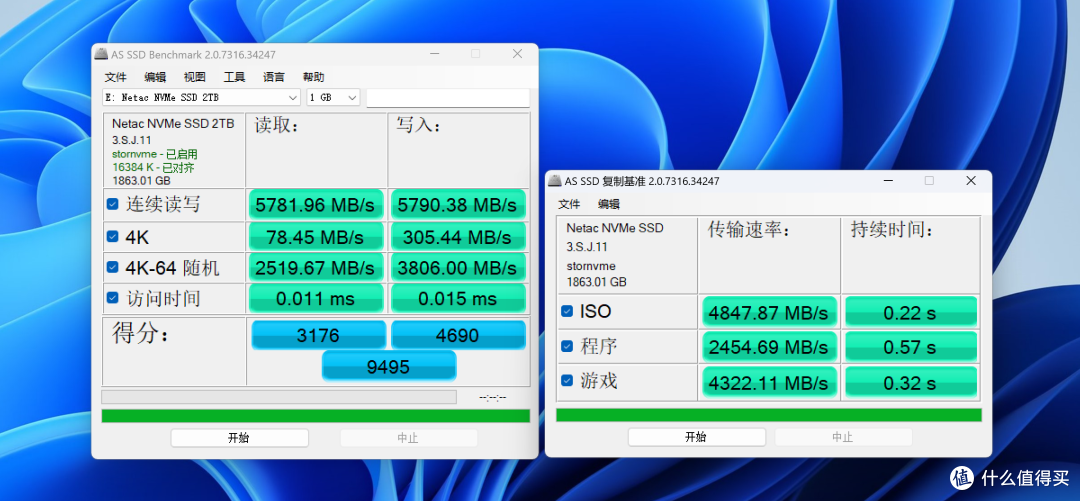
Task: Uncheck the 连续读写 sequential test checkbox
Action: [x=113, y=204]
